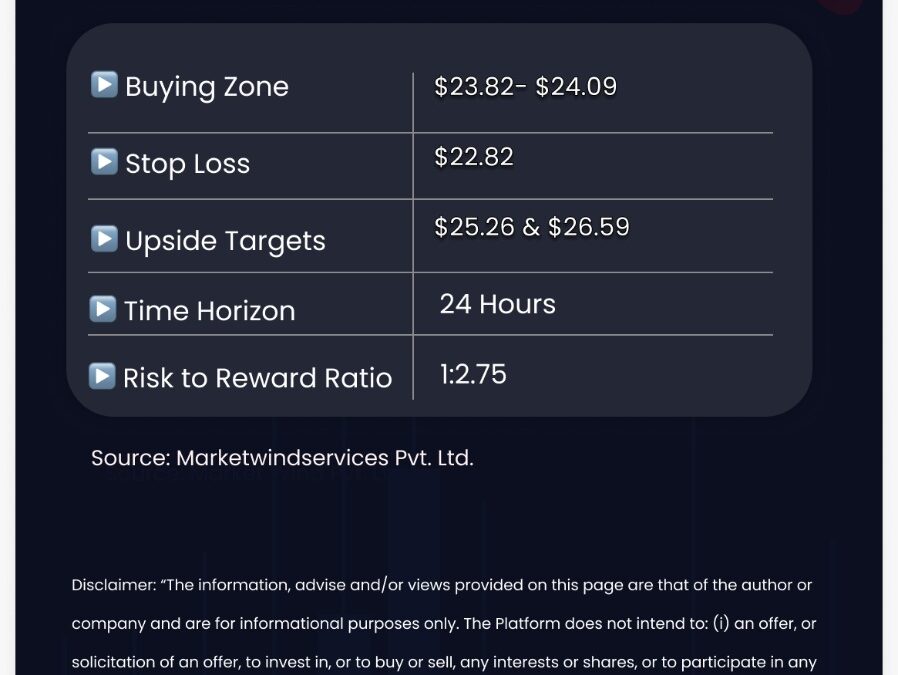Select the Buying Zone label
The height and width of the screenshot is (675, 898).
[x=207, y=87]
